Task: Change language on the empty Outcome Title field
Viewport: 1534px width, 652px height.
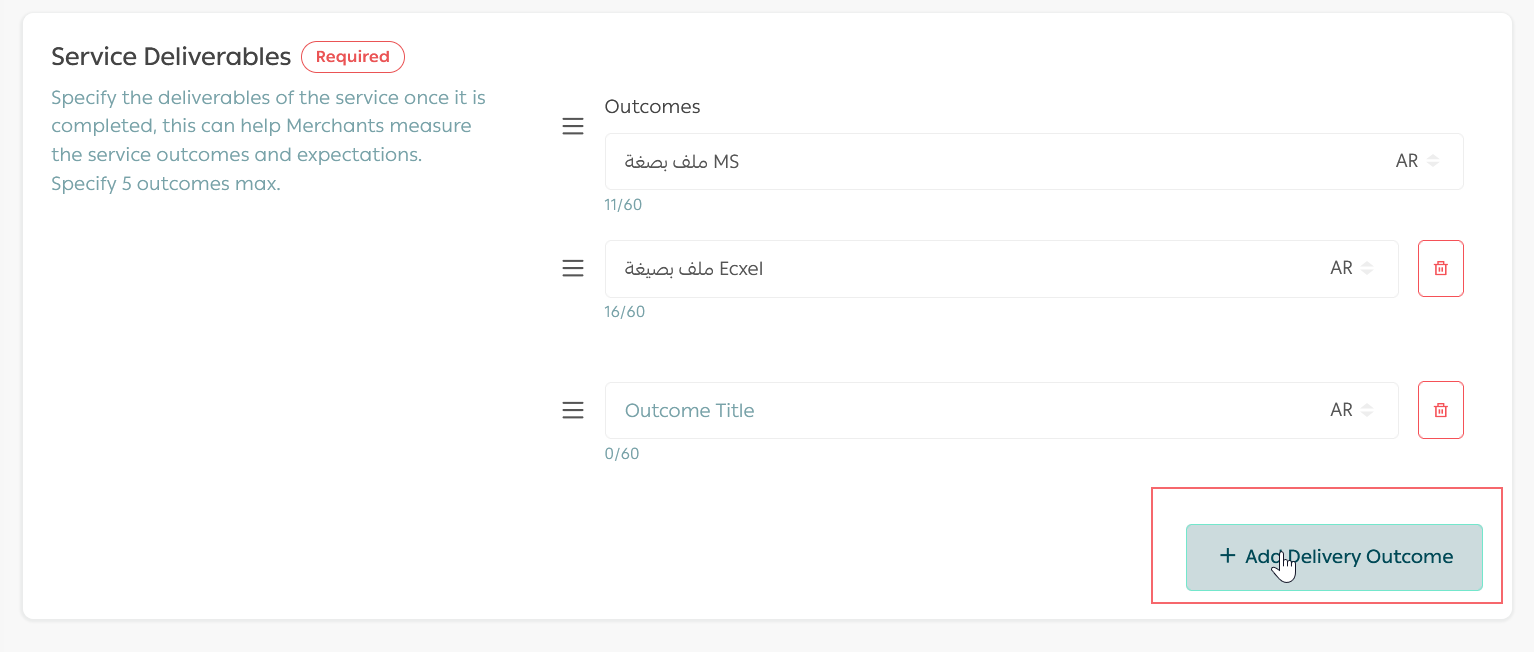Action: tap(1351, 410)
